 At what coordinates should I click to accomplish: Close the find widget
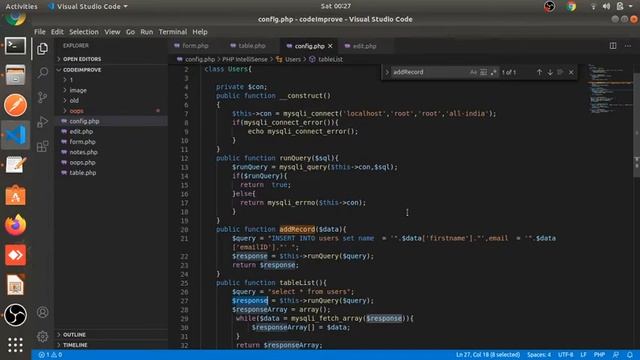pos(571,72)
